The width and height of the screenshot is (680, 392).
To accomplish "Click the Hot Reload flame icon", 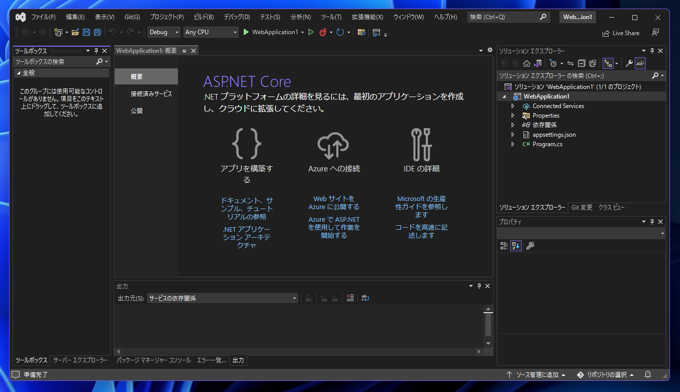I will (323, 32).
